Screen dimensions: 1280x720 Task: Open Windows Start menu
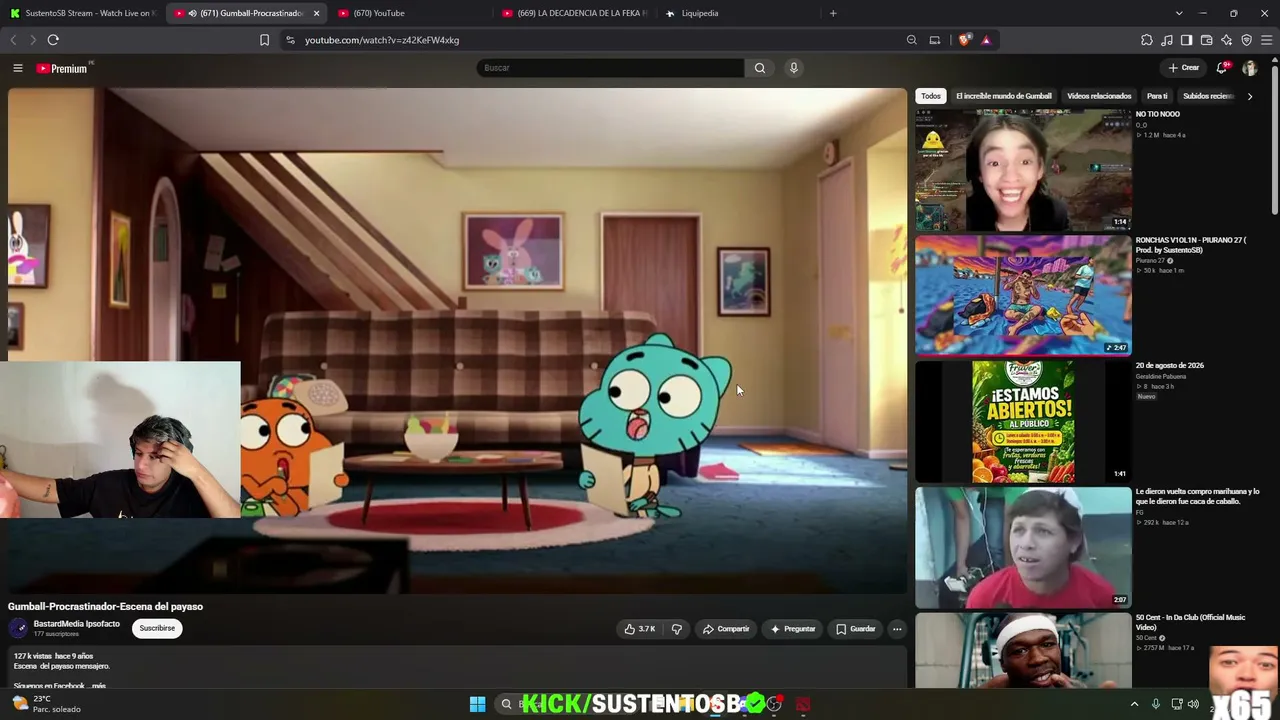[x=477, y=704]
